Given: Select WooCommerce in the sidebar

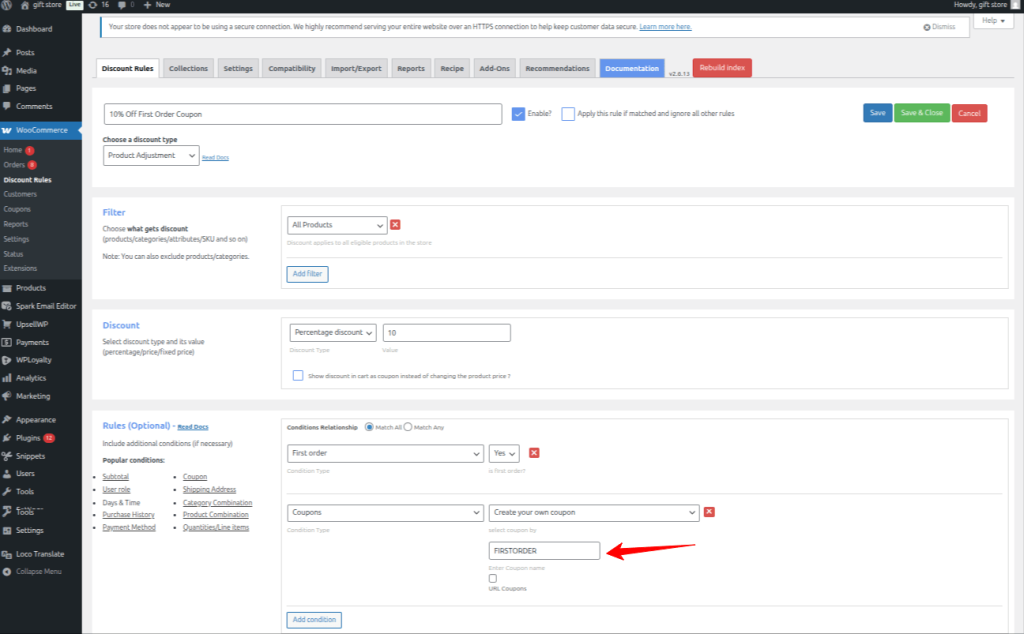Looking at the screenshot, I should 40,129.
